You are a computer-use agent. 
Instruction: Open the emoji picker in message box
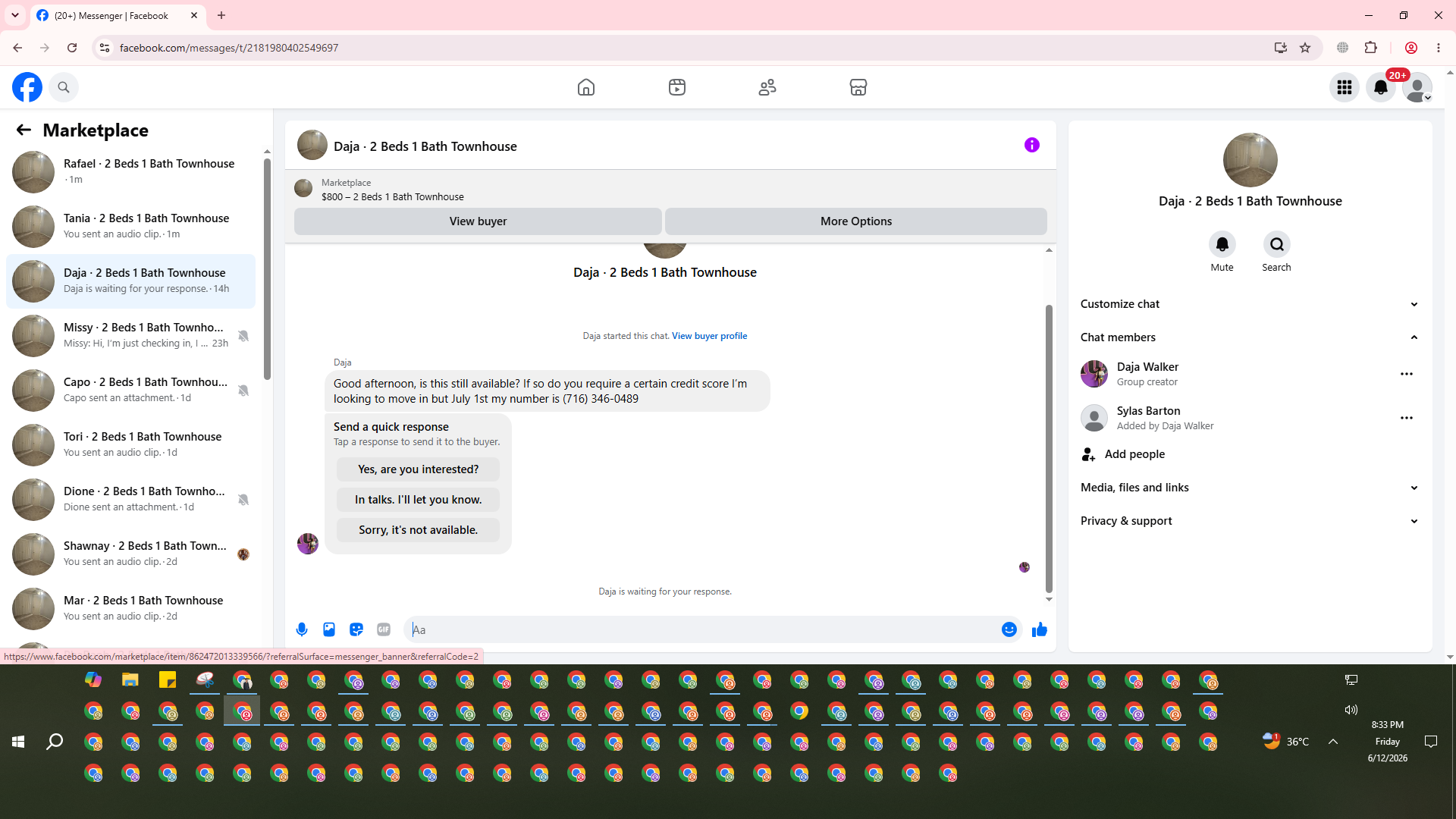pyautogui.click(x=1009, y=629)
